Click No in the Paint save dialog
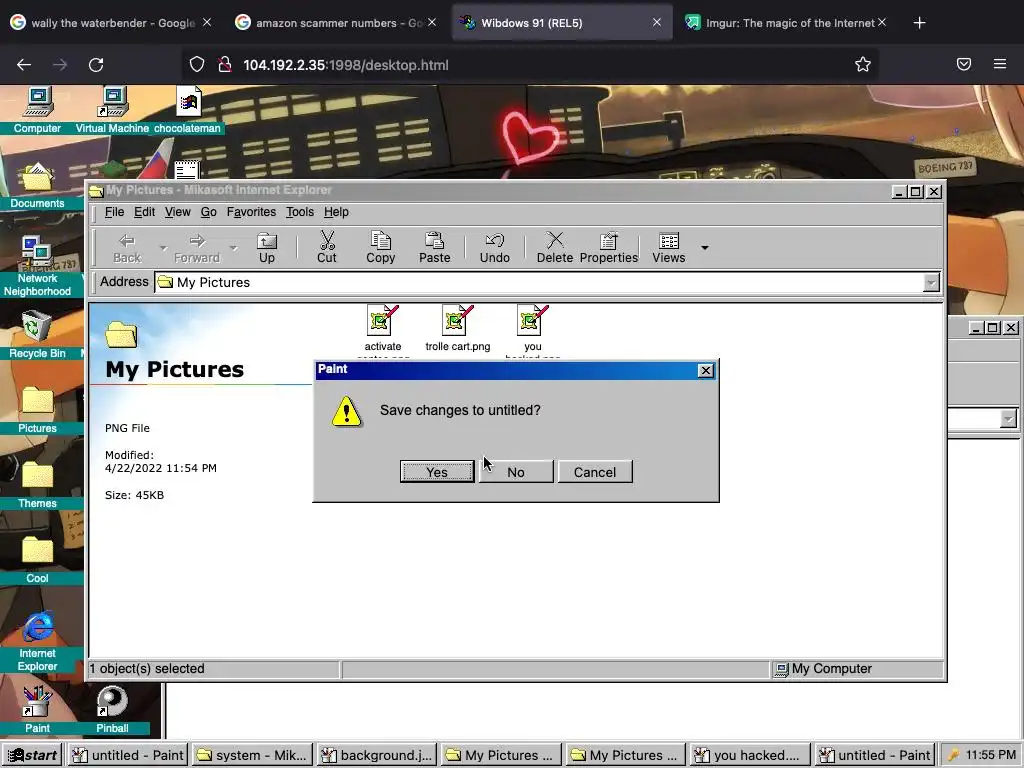1024x768 pixels. (516, 472)
